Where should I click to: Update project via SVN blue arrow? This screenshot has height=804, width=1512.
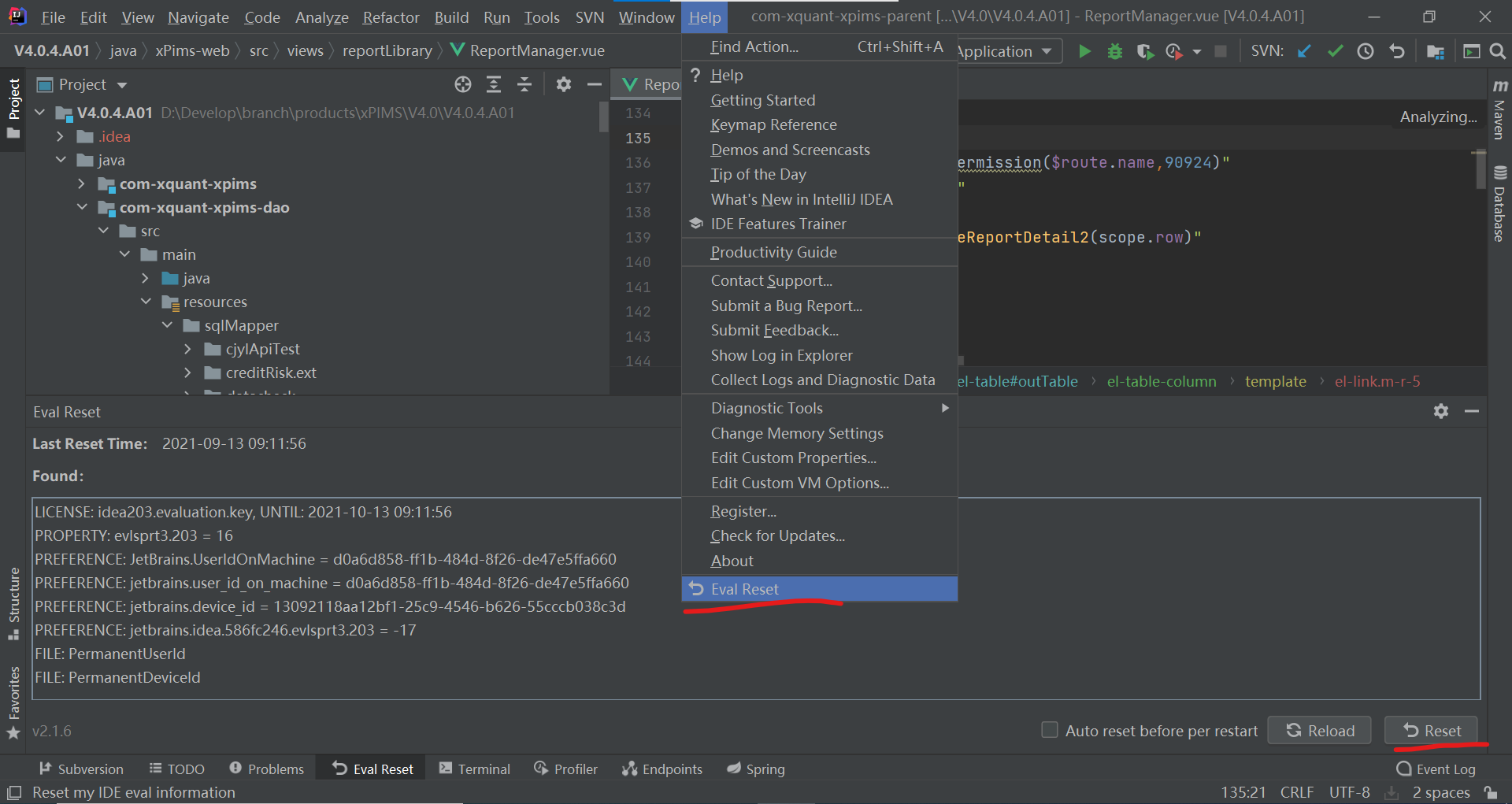pos(1305,51)
